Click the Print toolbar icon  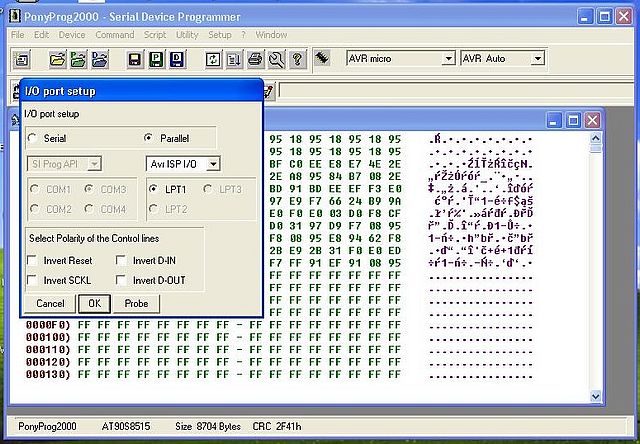pos(256,60)
